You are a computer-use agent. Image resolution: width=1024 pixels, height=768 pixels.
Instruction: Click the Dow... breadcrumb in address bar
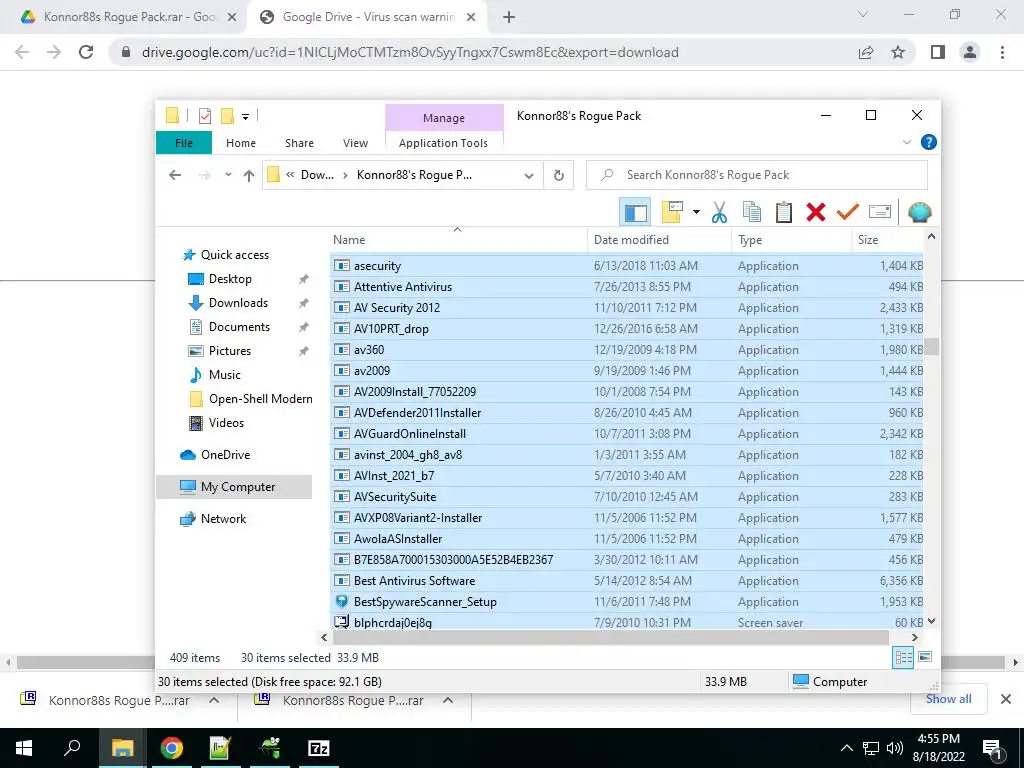coord(317,175)
